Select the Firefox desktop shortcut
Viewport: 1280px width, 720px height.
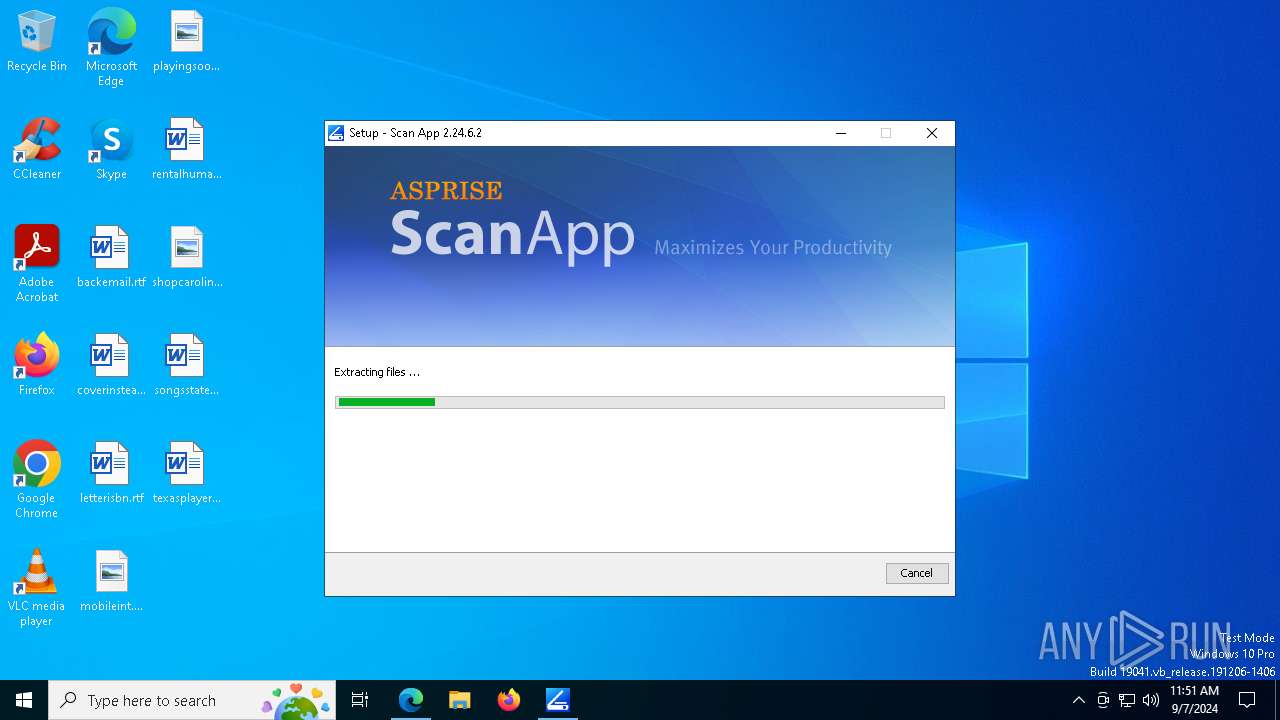pos(37,366)
